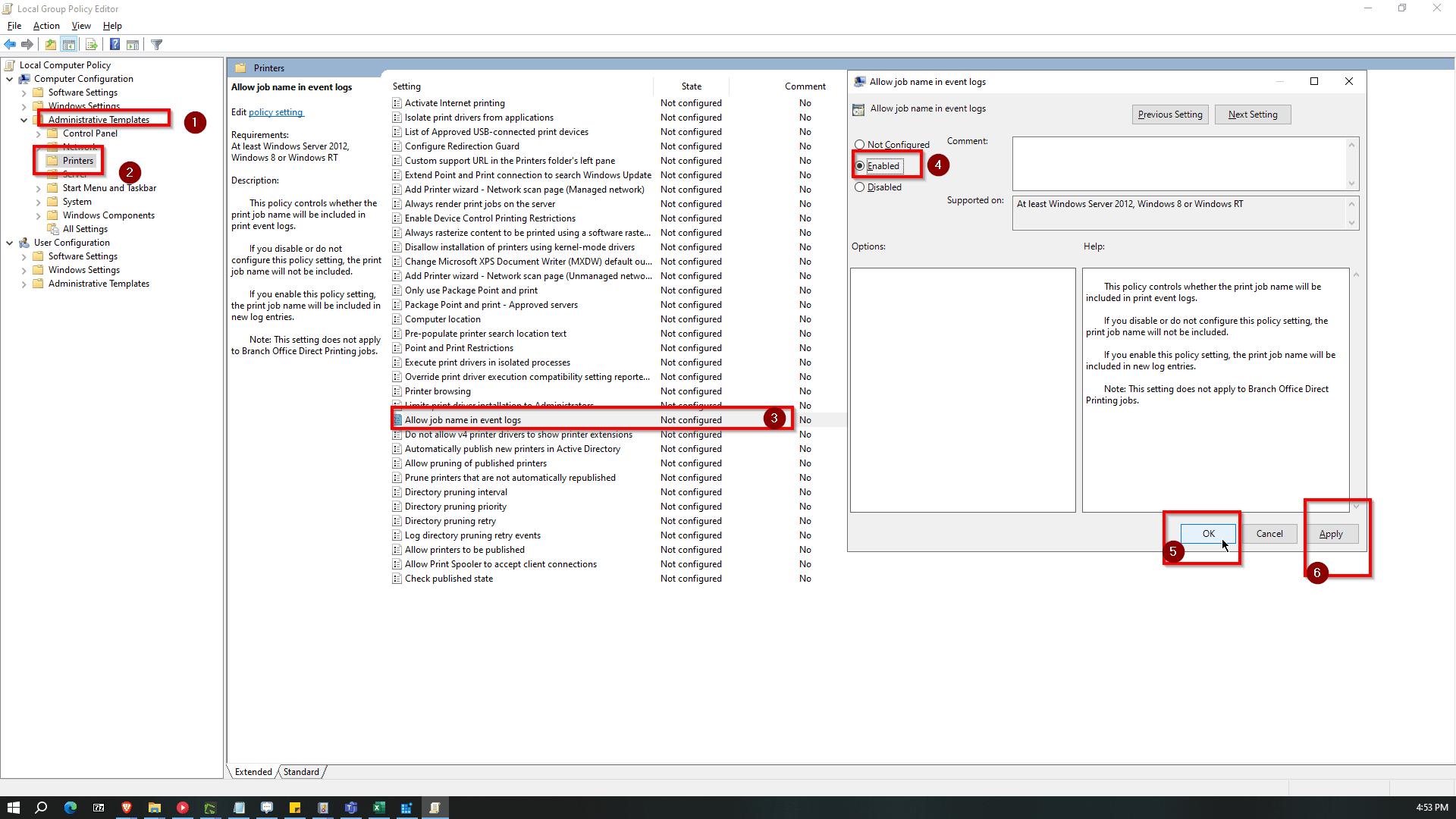Screen dimensions: 1456x819
Task: Select the Disabled radio button
Action: [859, 187]
